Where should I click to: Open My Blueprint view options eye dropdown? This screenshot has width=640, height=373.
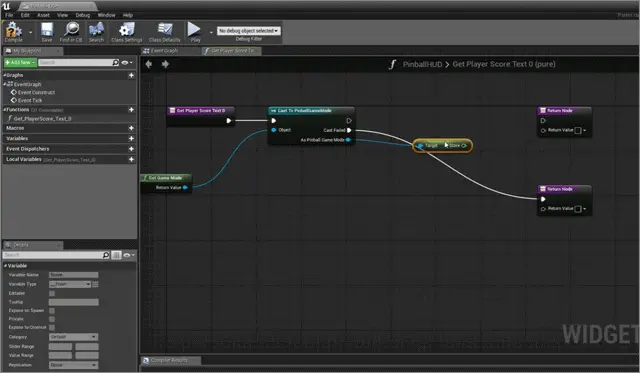coord(127,62)
